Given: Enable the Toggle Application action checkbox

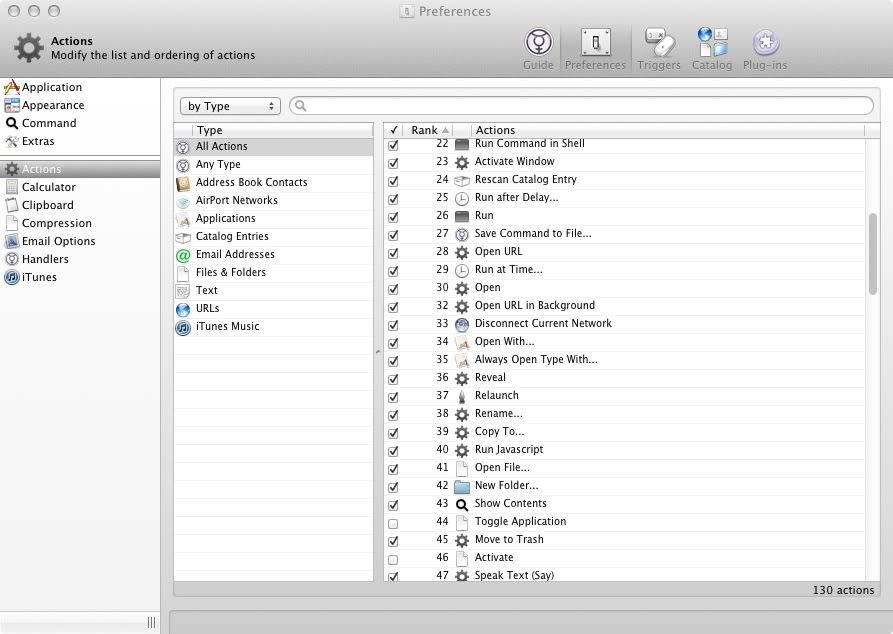Looking at the screenshot, I should point(393,523).
